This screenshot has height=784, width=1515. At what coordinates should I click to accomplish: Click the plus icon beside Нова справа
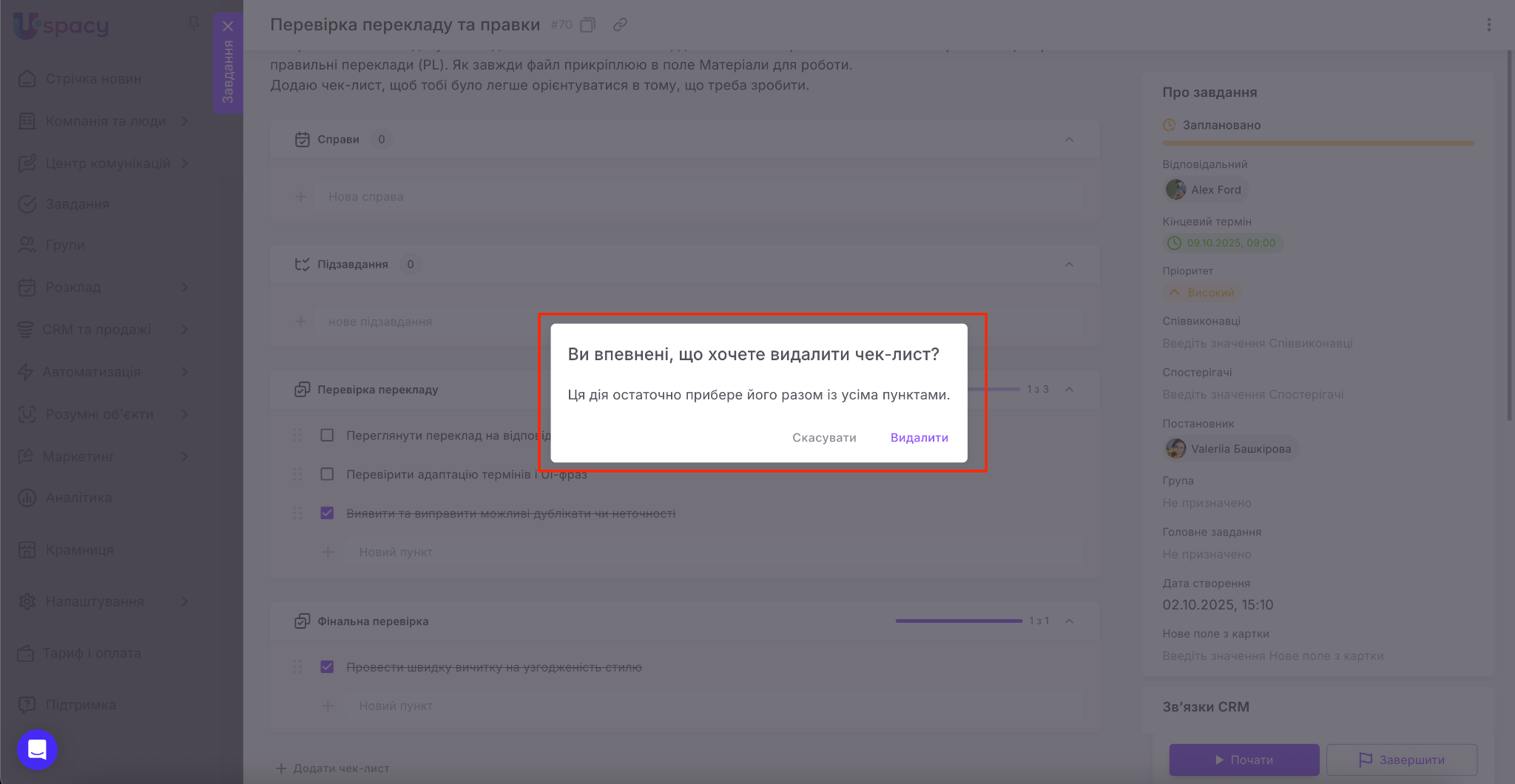click(x=300, y=197)
